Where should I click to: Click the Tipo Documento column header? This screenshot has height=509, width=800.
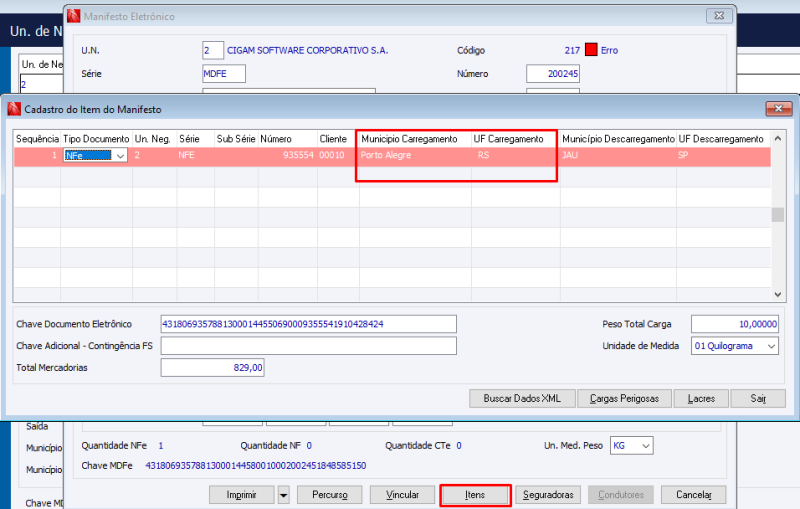coord(96,139)
